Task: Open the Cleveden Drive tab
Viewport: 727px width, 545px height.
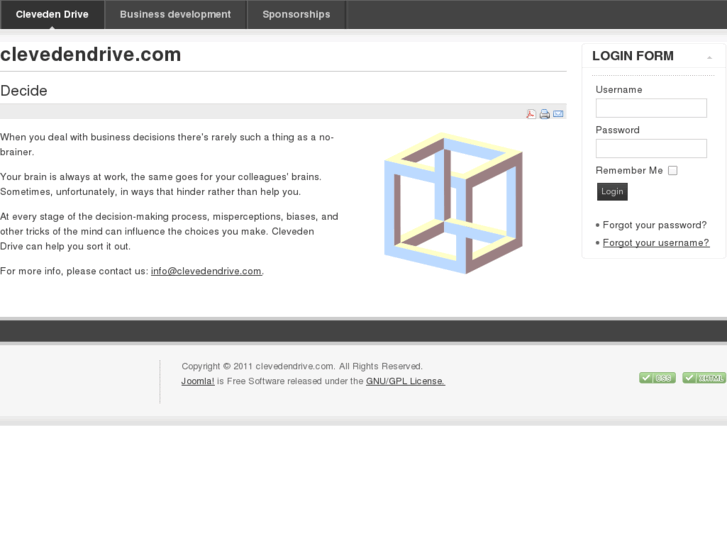Action: click(52, 14)
